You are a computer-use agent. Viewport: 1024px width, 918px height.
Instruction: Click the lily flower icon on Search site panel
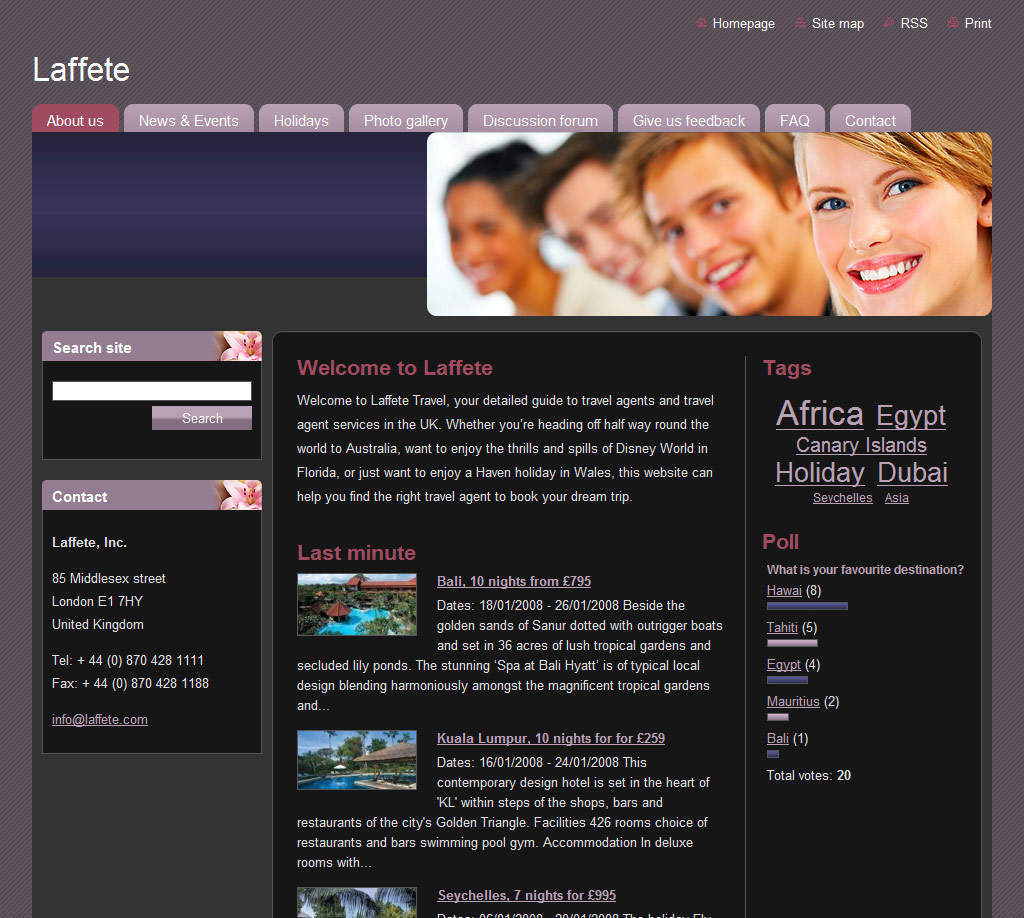coord(241,346)
